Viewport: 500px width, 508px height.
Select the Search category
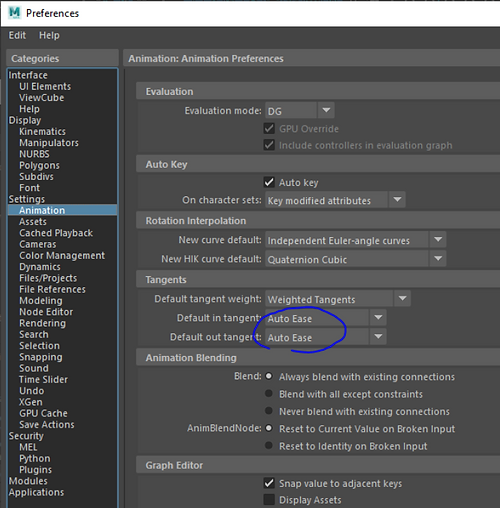point(34,334)
